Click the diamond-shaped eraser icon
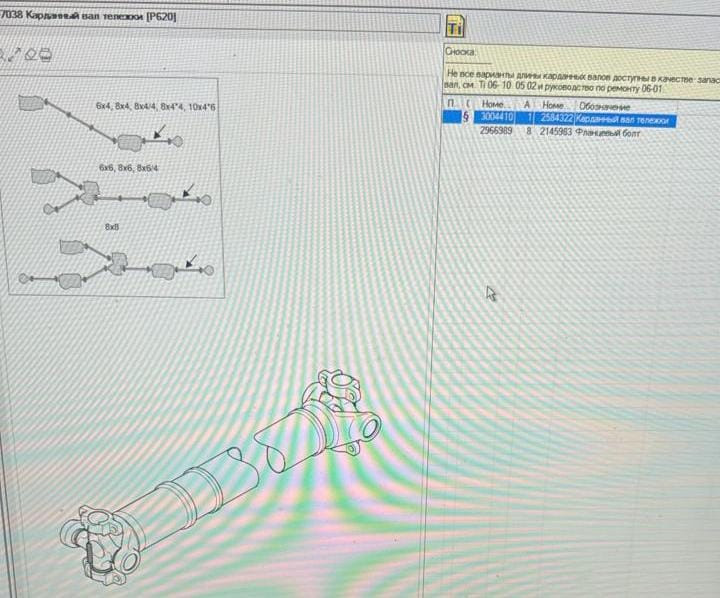720x598 pixels. point(31,53)
